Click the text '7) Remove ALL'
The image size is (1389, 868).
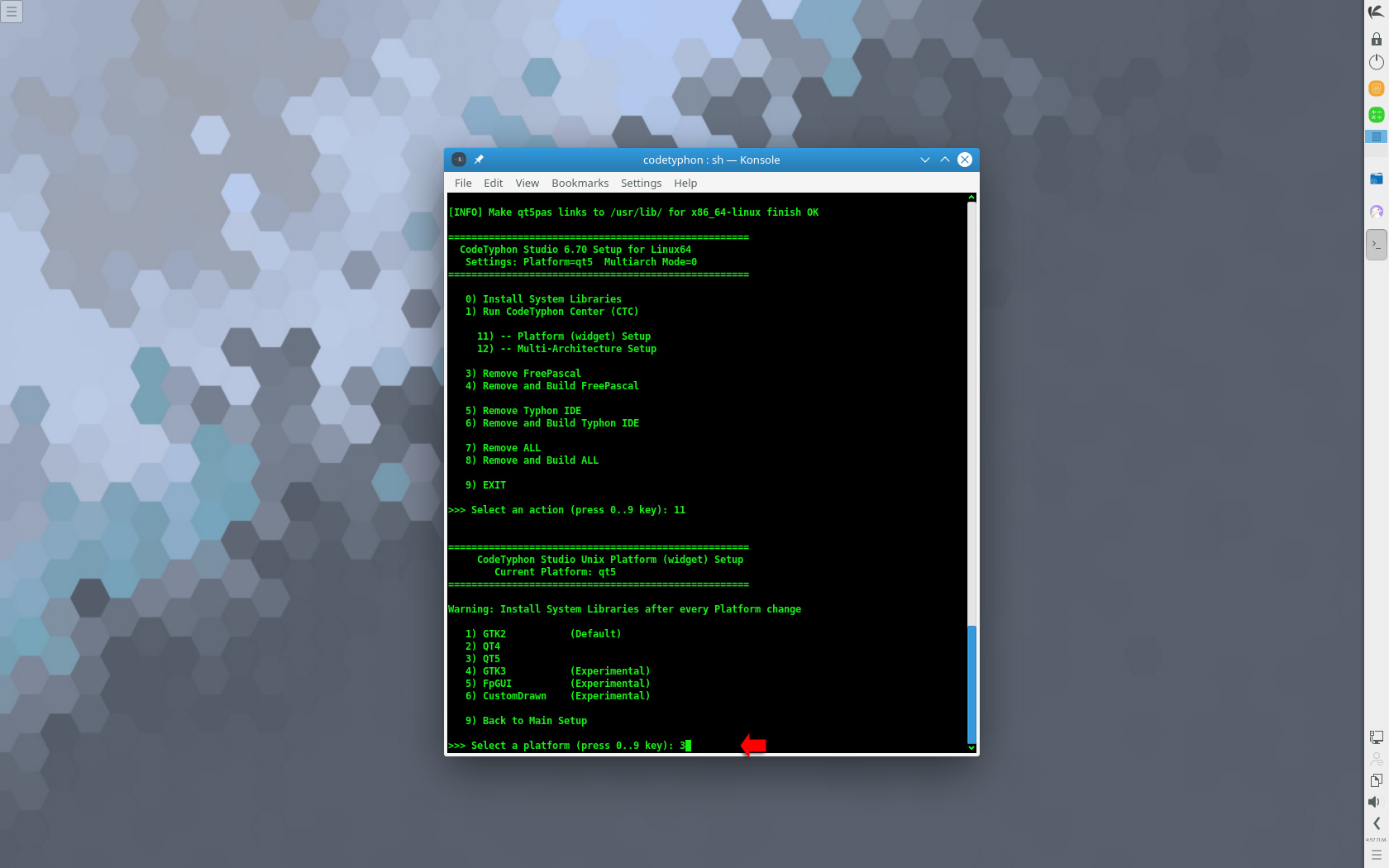tap(503, 448)
